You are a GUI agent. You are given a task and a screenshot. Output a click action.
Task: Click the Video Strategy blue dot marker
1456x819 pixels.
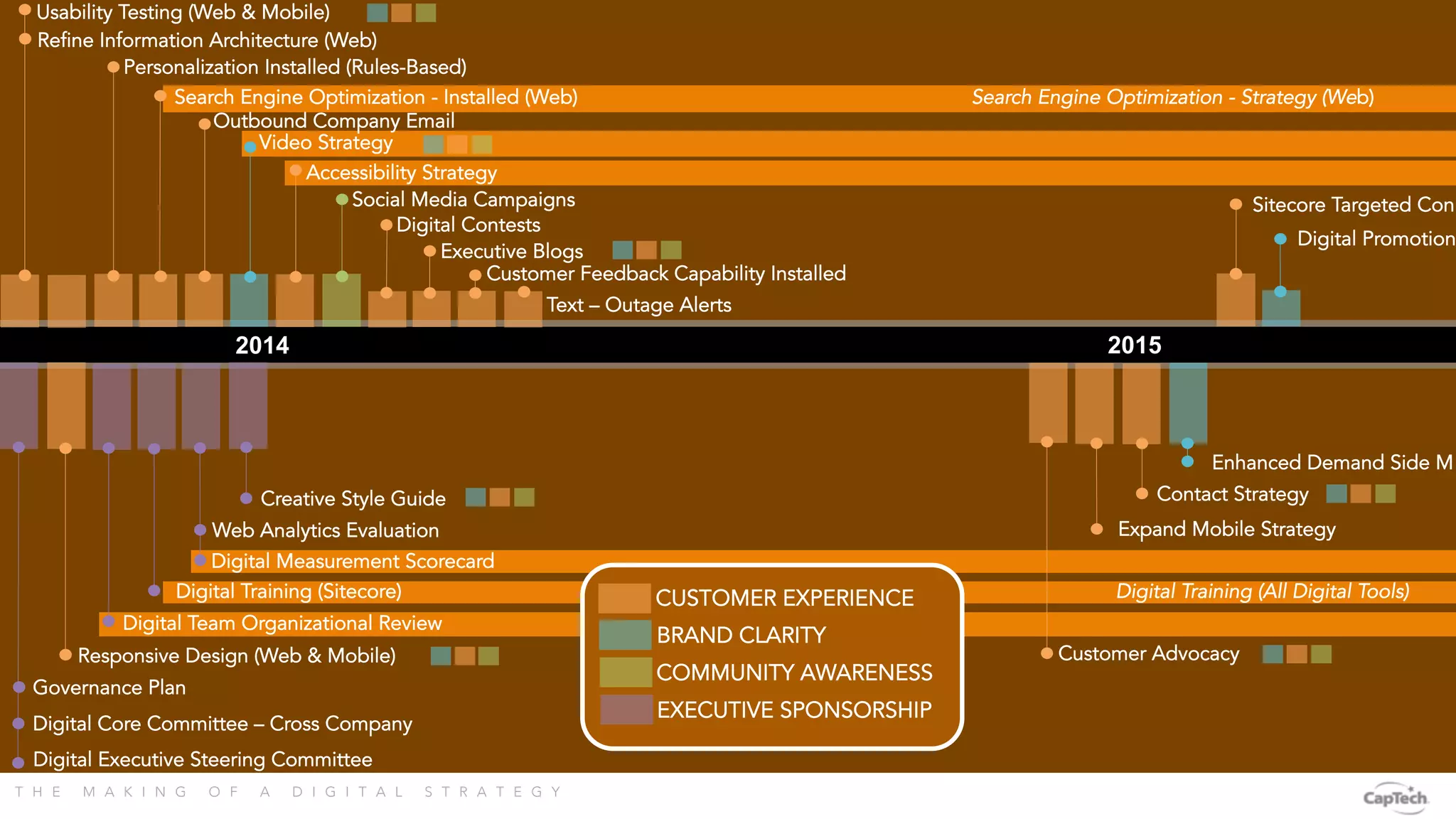pos(250,148)
